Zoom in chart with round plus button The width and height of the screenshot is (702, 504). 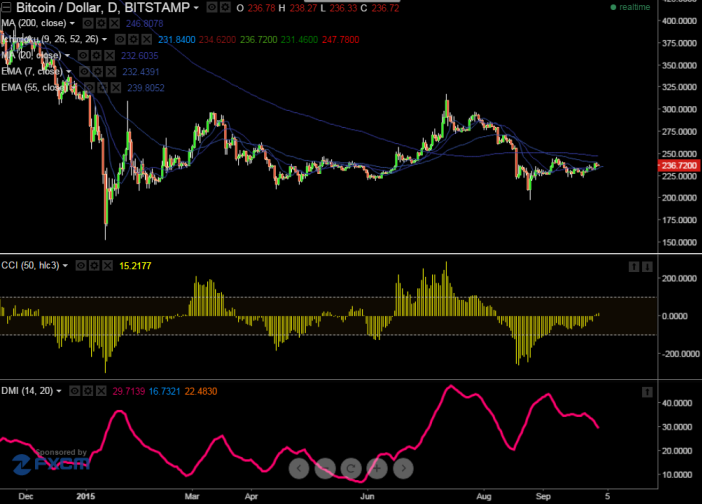pyautogui.click(x=377, y=468)
